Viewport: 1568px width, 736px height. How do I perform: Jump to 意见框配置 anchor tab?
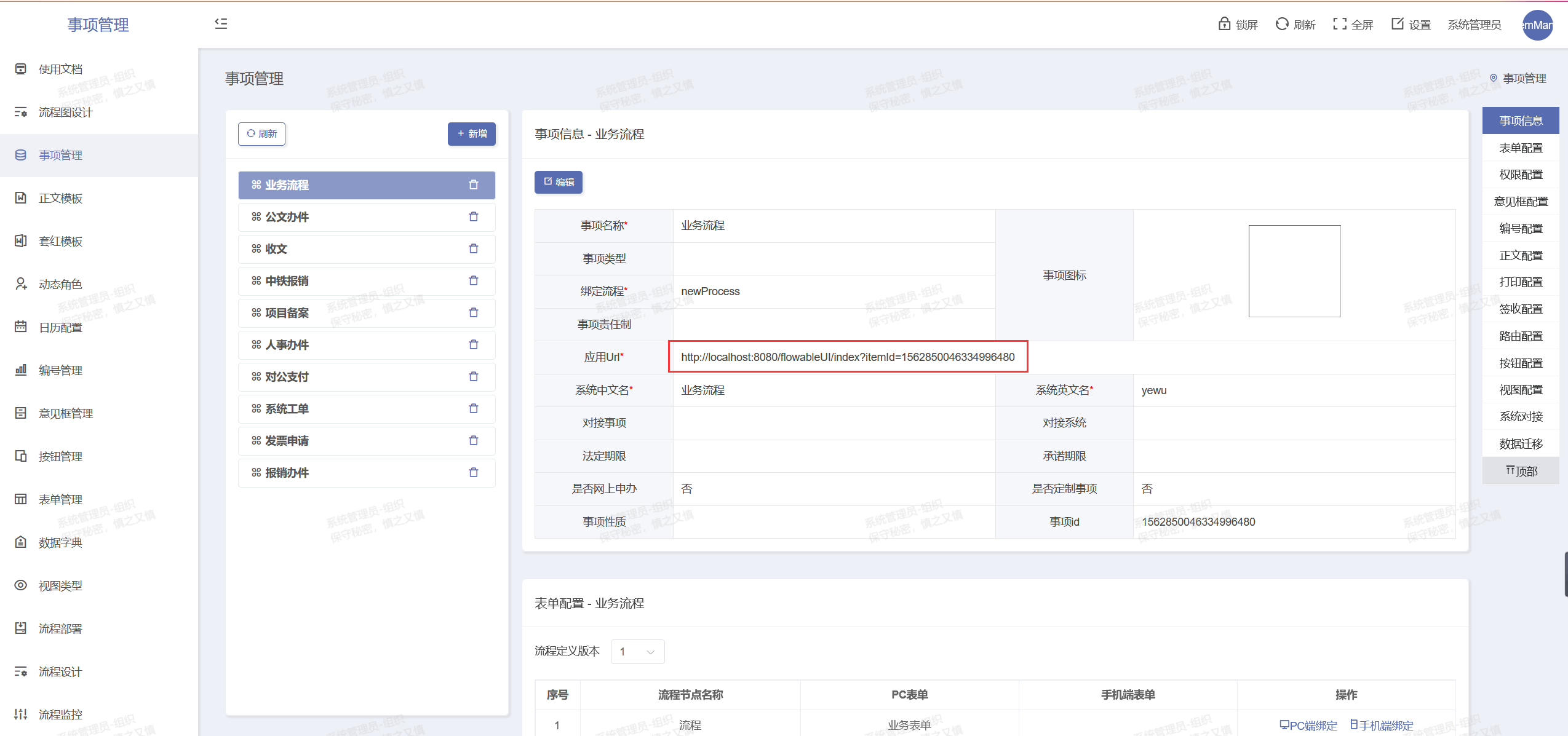click(1521, 202)
